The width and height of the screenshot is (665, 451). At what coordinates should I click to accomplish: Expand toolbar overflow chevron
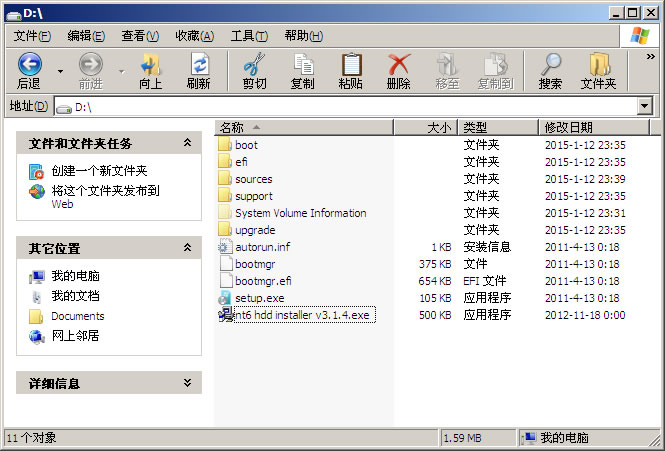(x=650, y=57)
